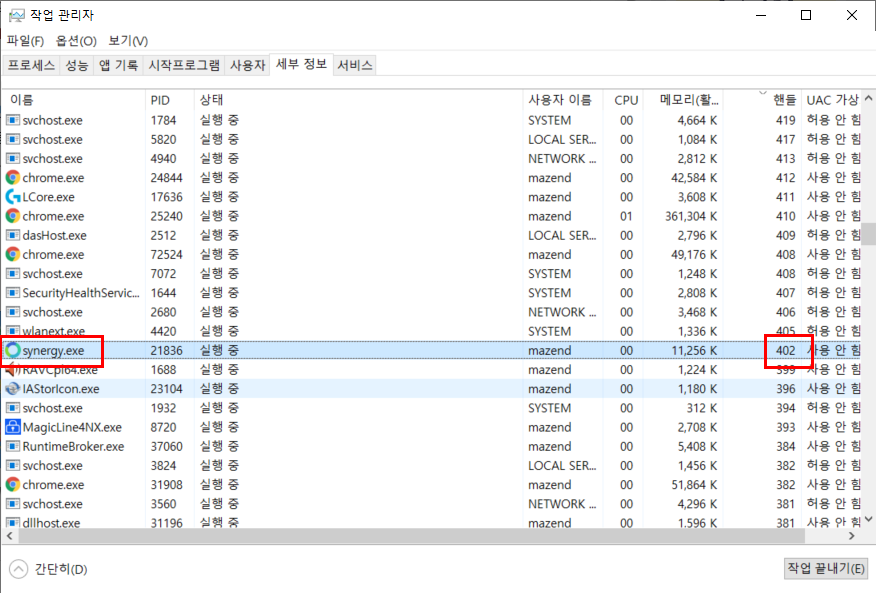Click the horizontal scrollbar thumb
Screen dimensions: 876x593
[x=411, y=535]
